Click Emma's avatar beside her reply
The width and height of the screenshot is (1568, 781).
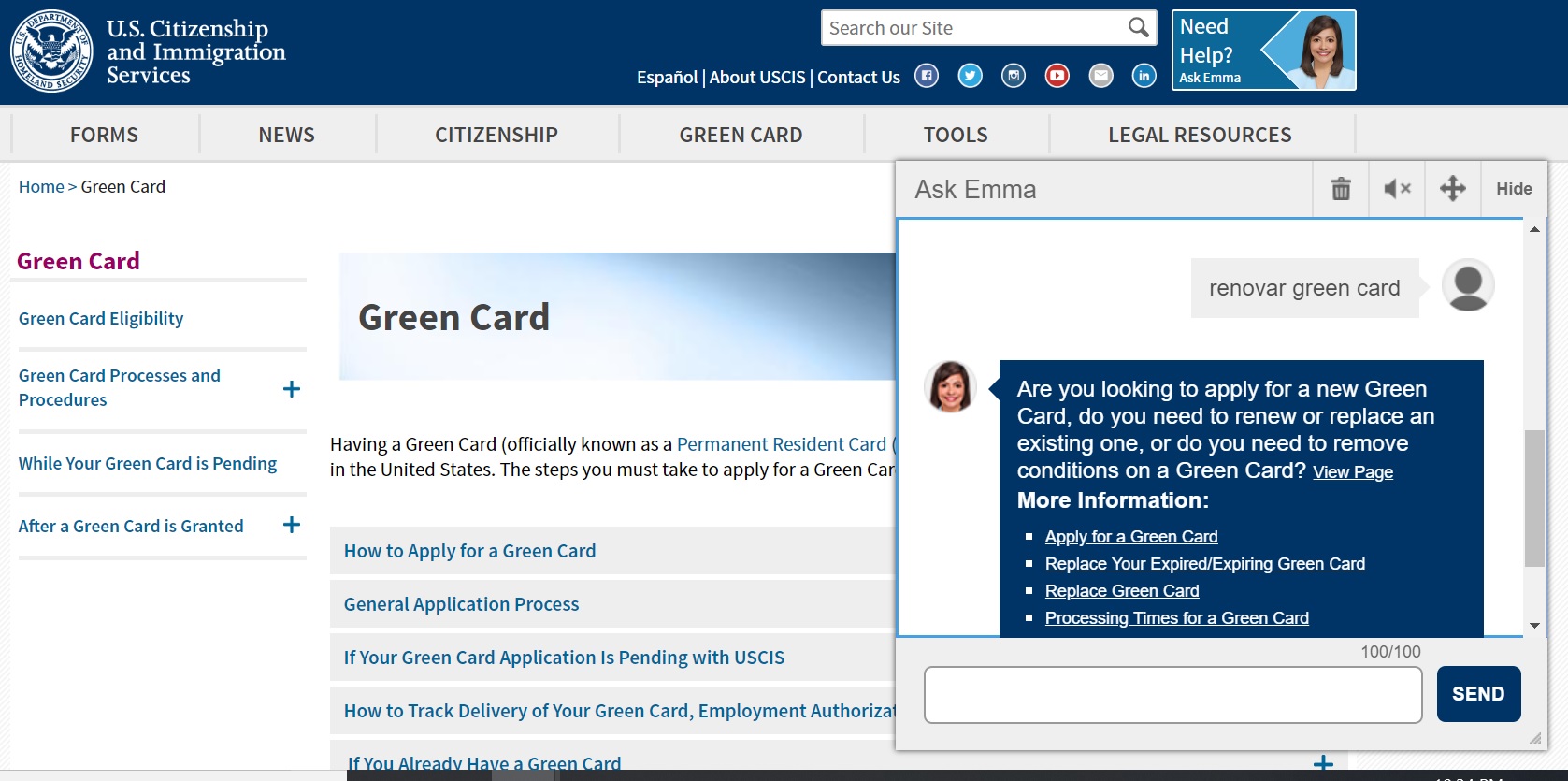(950, 386)
